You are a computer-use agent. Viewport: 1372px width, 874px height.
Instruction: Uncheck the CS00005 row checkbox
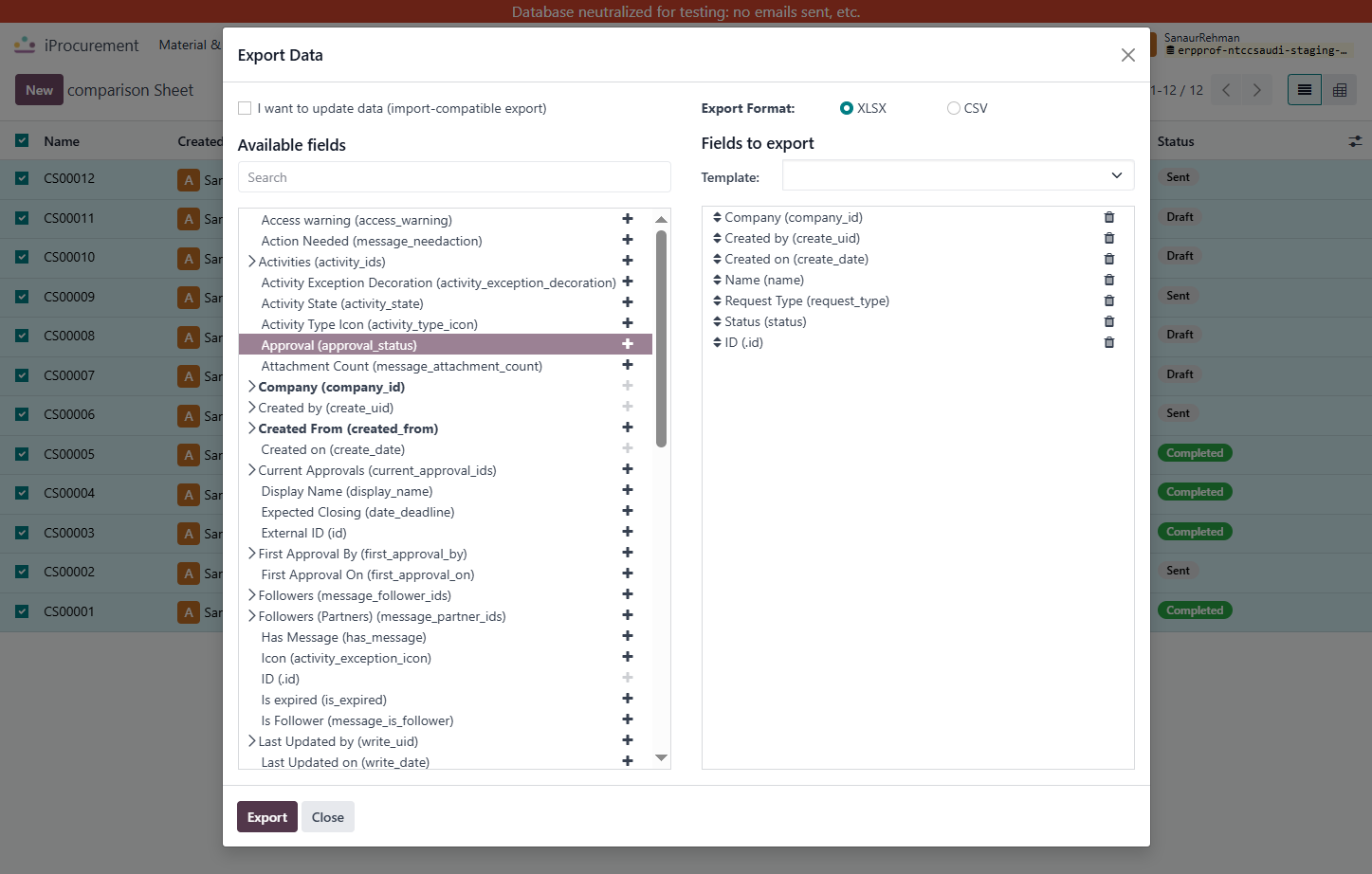[22, 454]
